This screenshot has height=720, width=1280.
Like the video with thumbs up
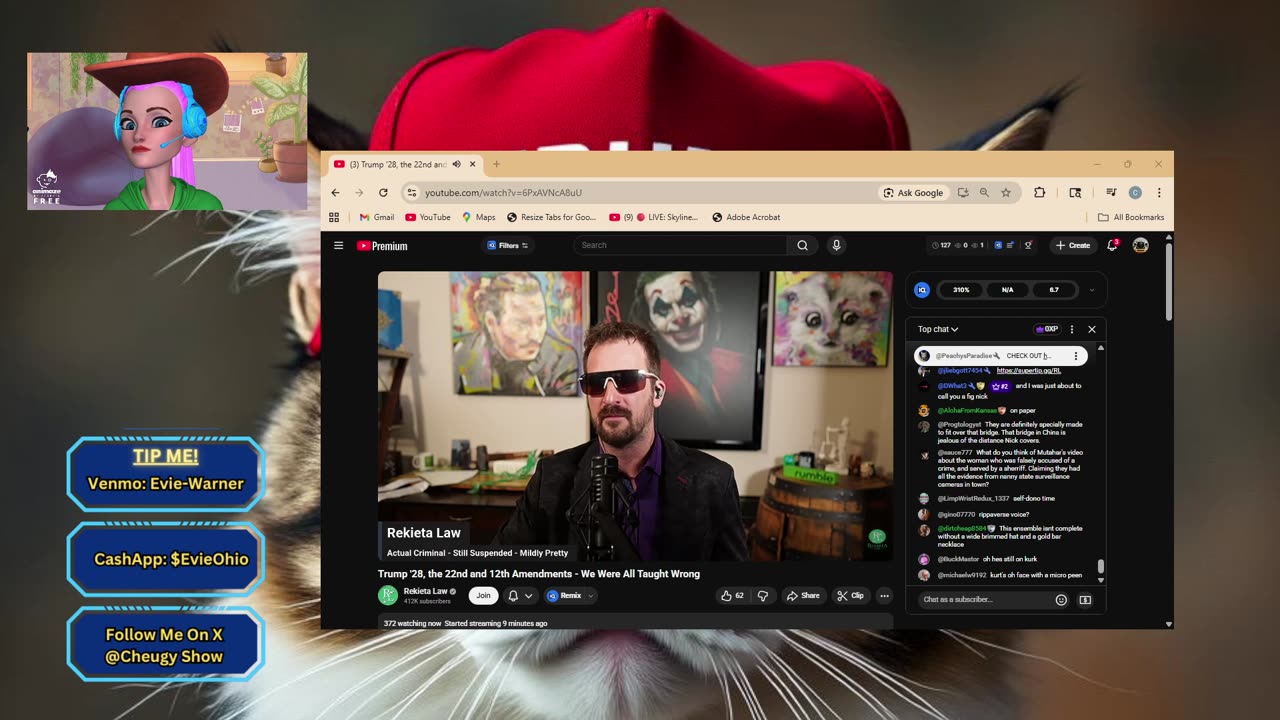pos(732,595)
